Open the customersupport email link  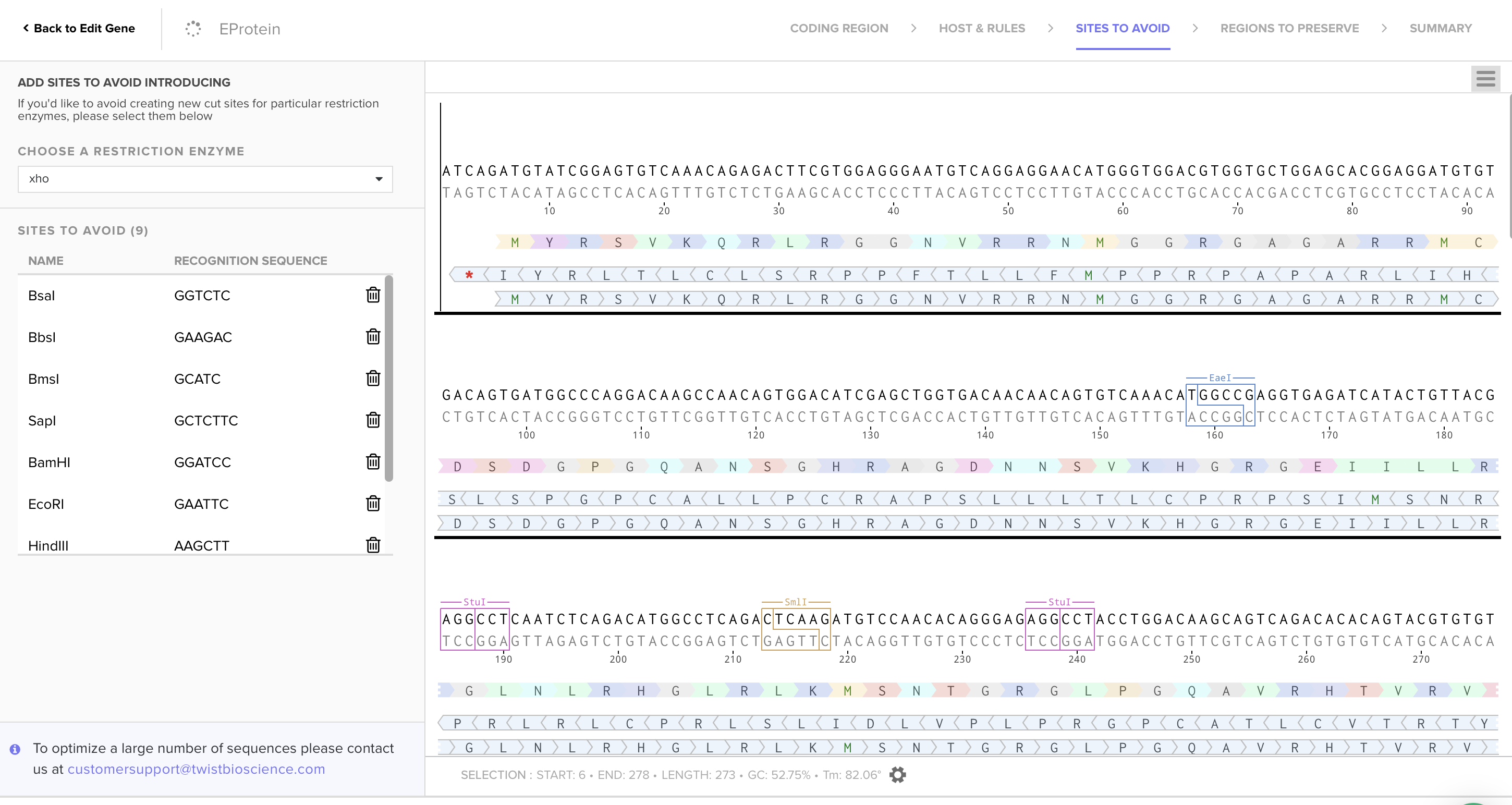coord(196,769)
